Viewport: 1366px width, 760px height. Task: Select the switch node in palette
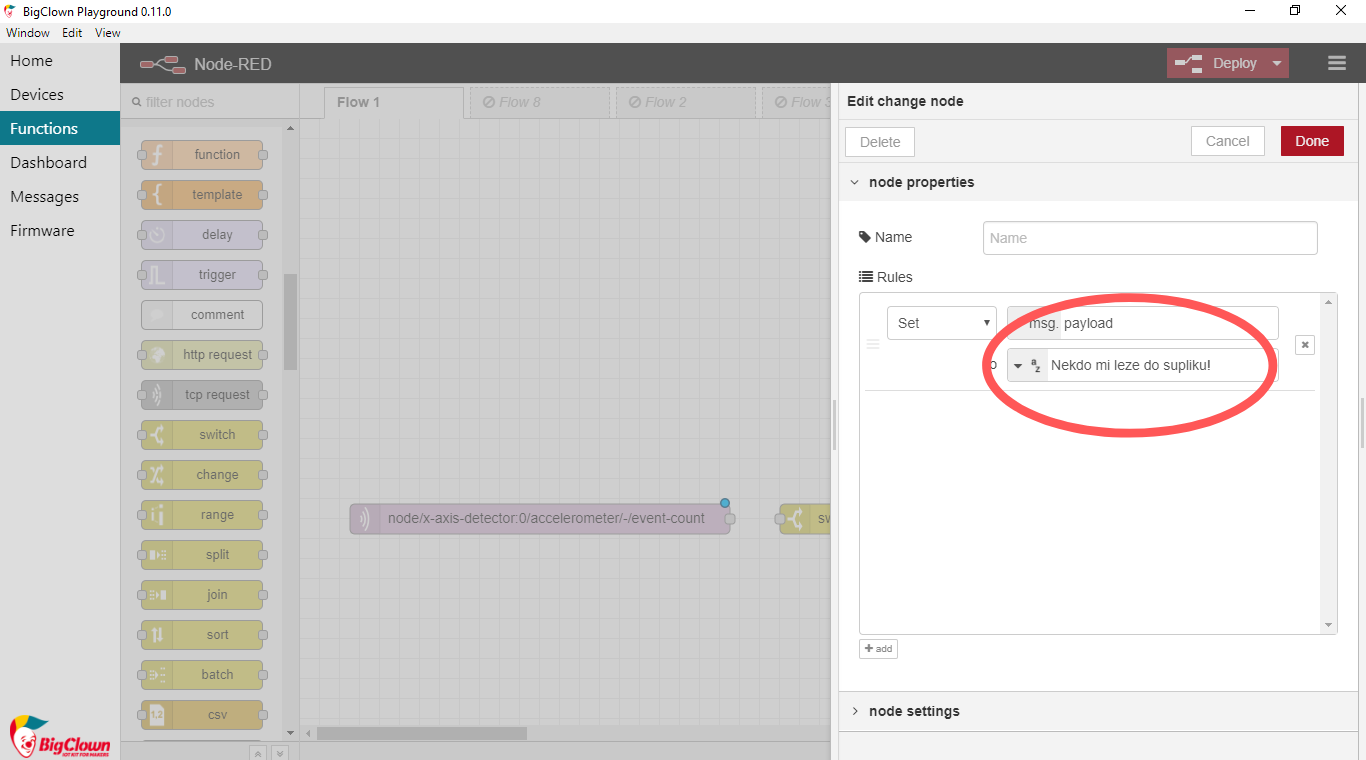tap(202, 435)
